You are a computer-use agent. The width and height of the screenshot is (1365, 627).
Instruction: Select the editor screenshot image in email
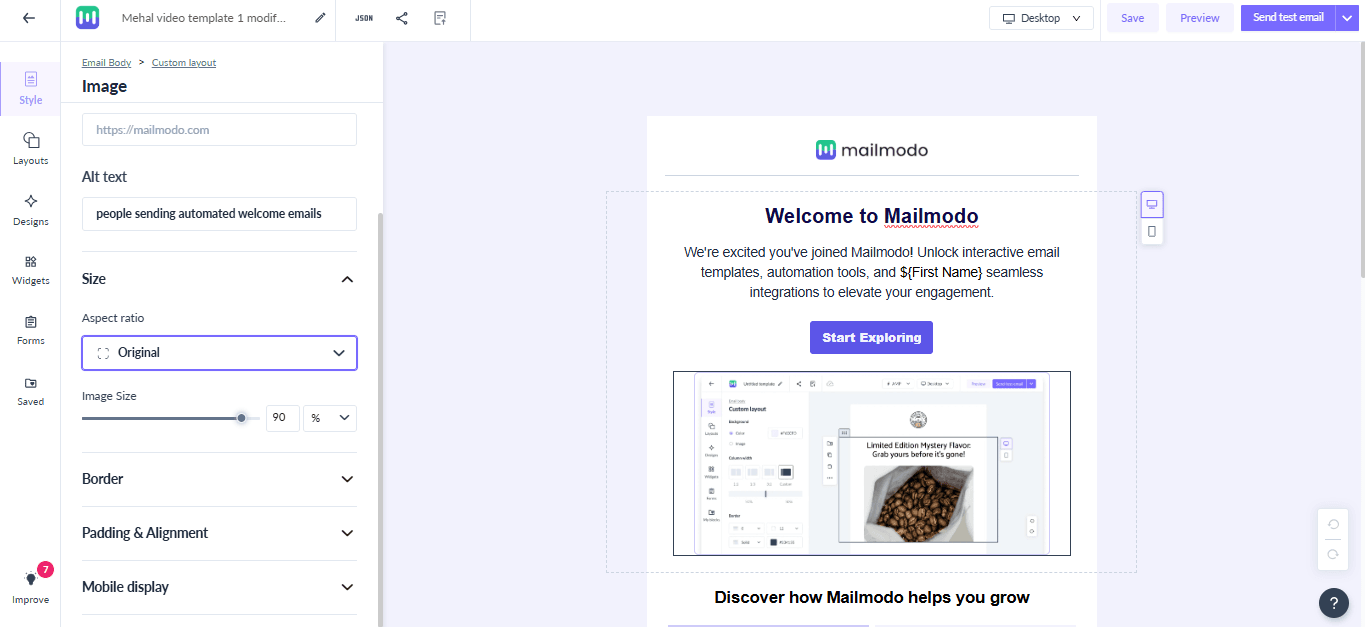872,464
